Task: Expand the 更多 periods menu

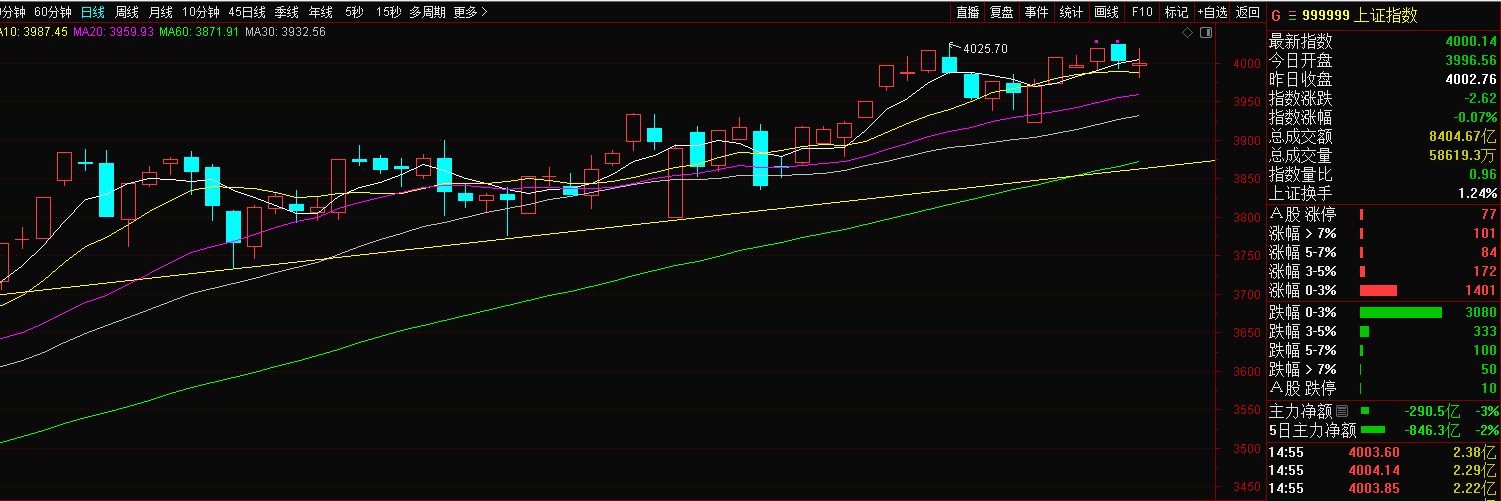Action: pyautogui.click(x=470, y=12)
